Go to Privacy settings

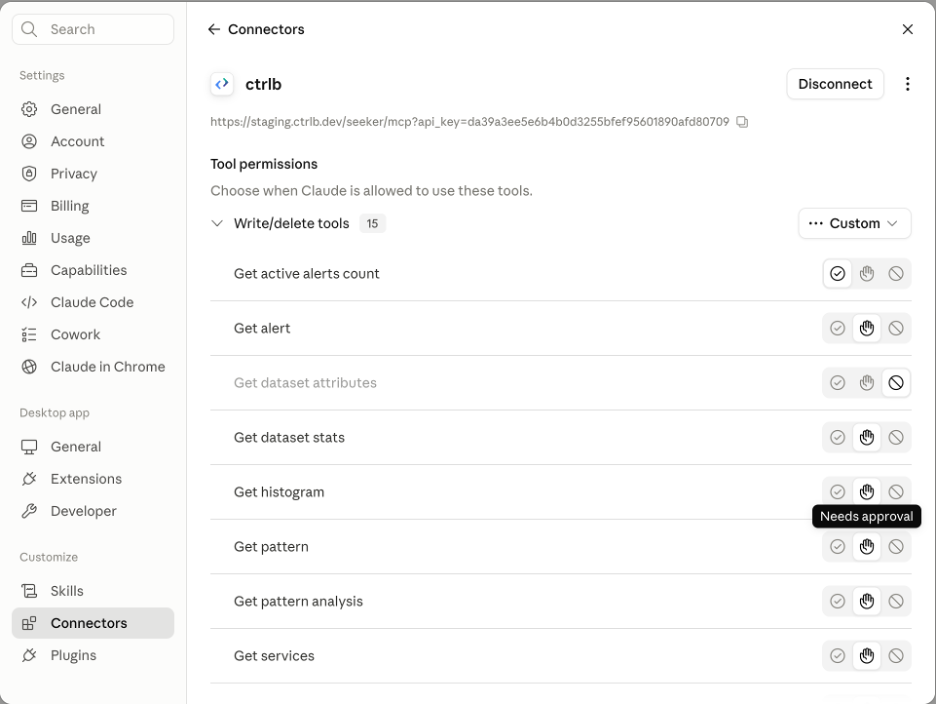[93, 174]
